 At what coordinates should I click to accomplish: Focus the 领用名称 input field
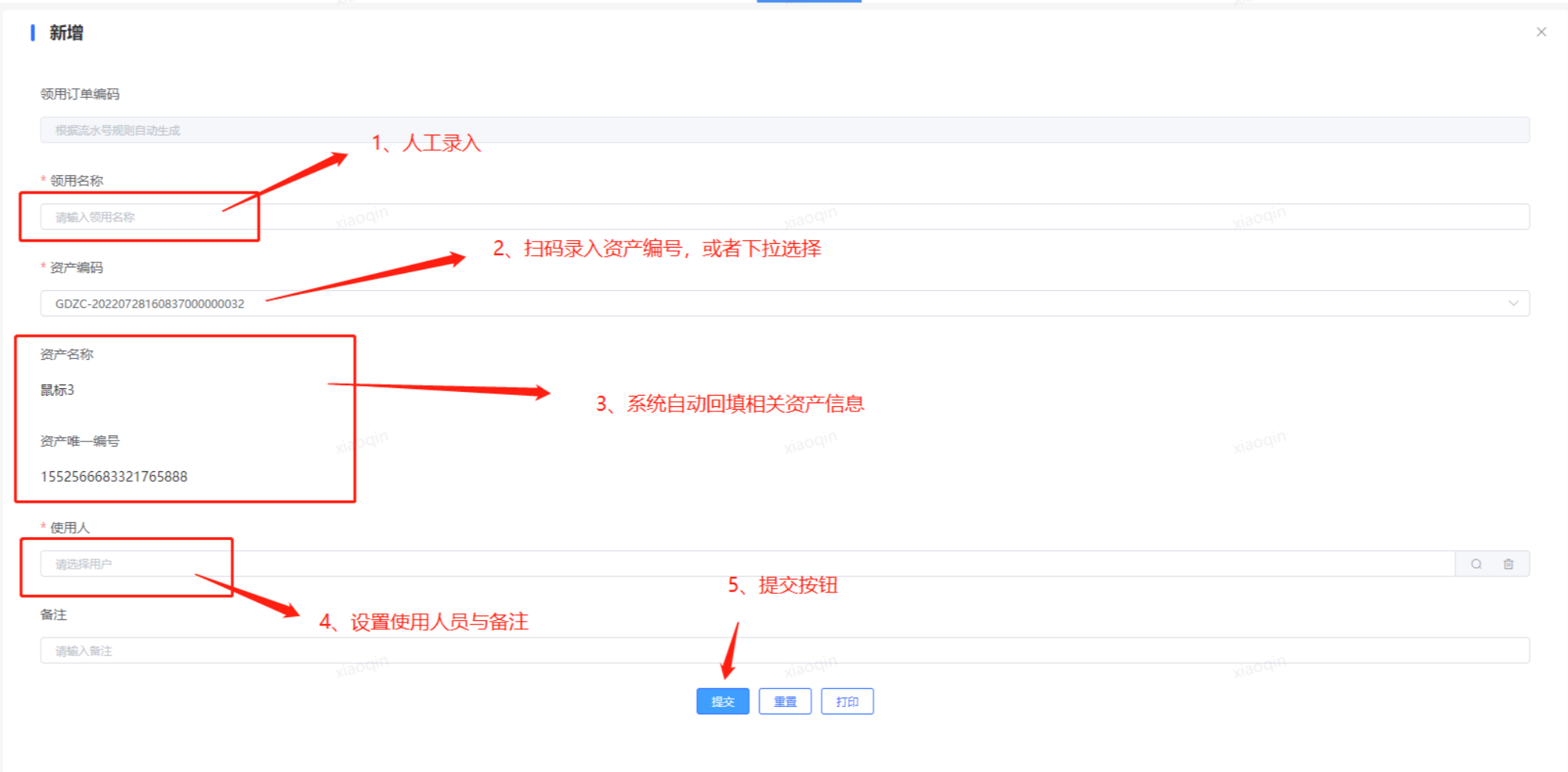point(785,217)
